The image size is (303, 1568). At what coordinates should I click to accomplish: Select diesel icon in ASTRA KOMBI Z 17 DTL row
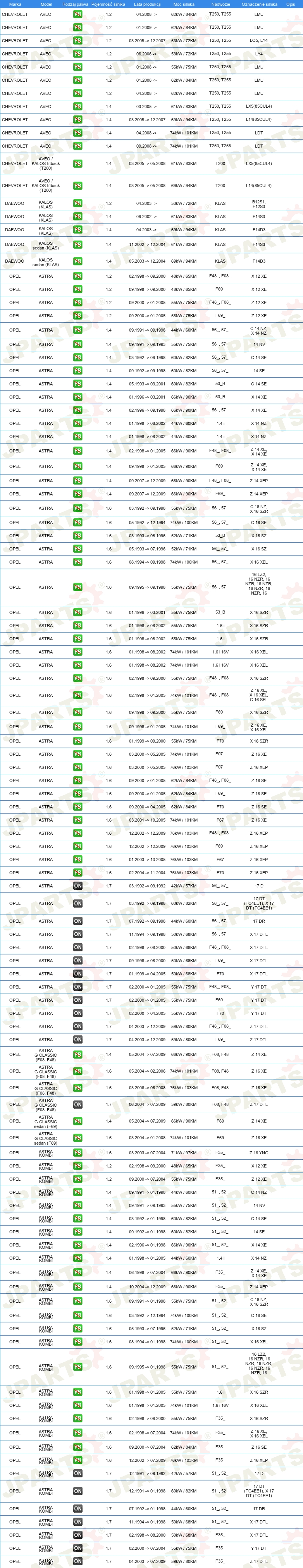pyautogui.click(x=77, y=1561)
